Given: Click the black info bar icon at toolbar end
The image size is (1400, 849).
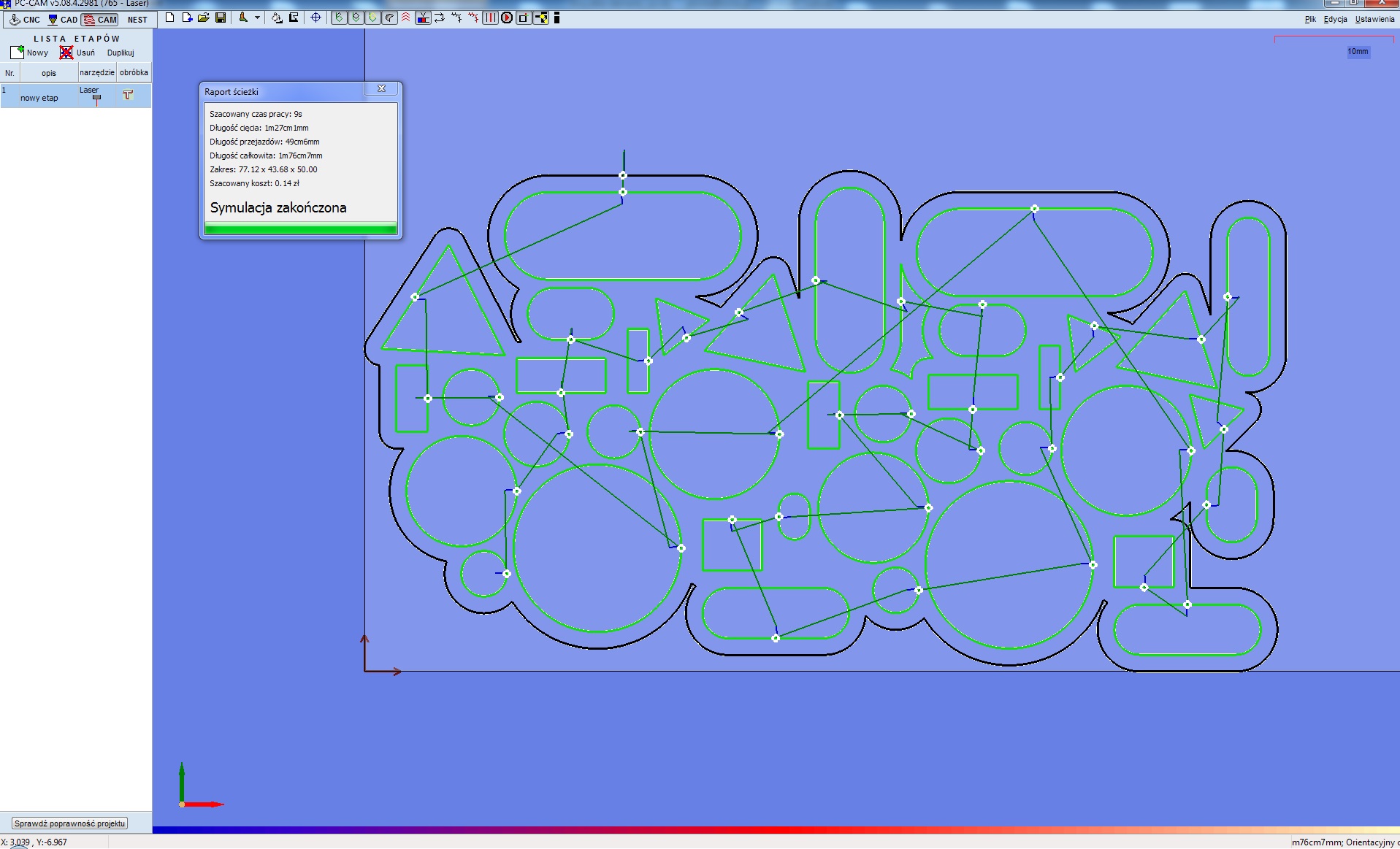Looking at the screenshot, I should [556, 18].
